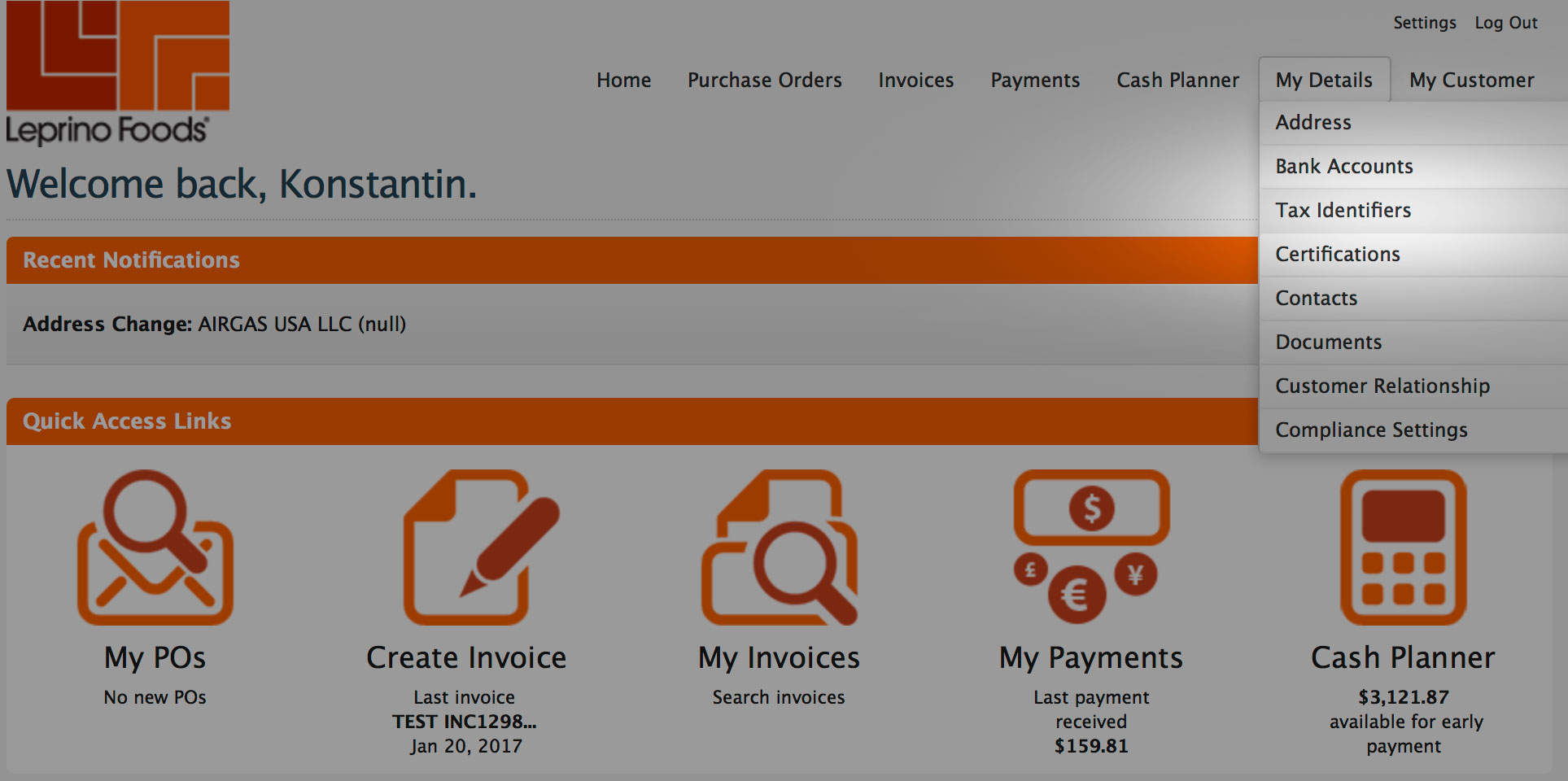Screen dimensions: 1568x781
Task: Click the 'TEST INC1298...' invoice text
Action: (x=465, y=722)
